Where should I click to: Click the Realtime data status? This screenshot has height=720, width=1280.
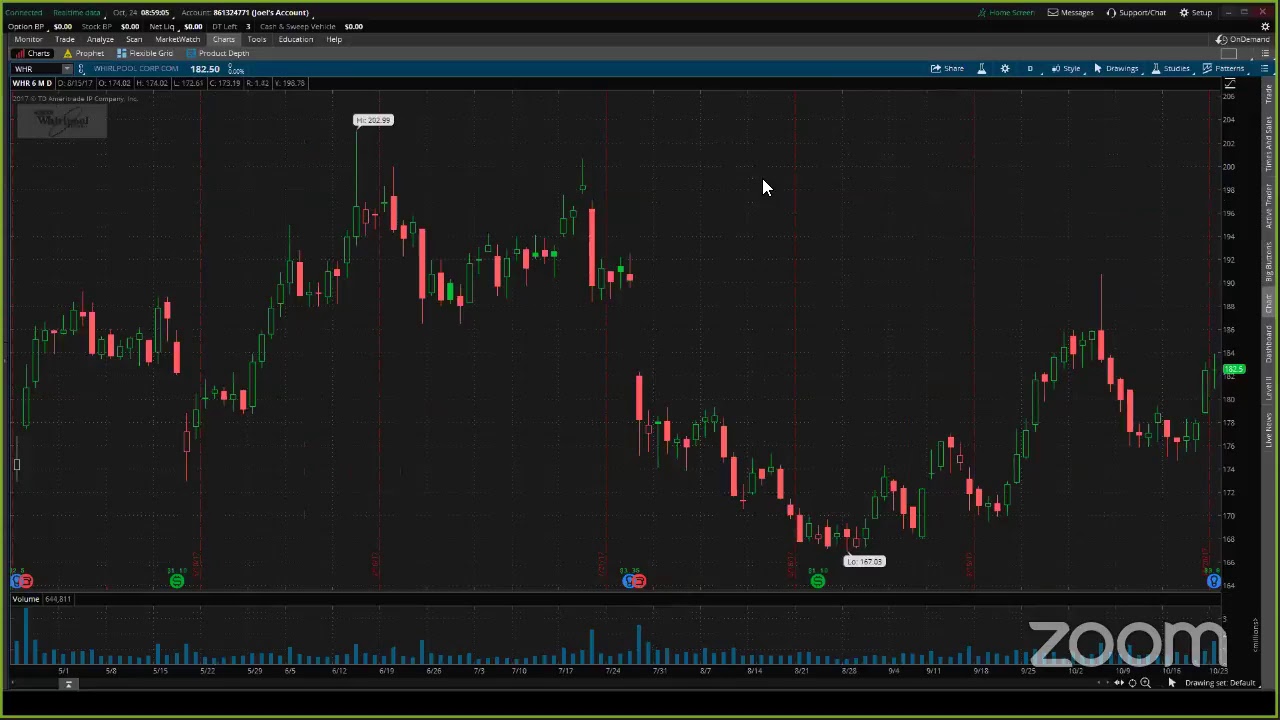(77, 12)
